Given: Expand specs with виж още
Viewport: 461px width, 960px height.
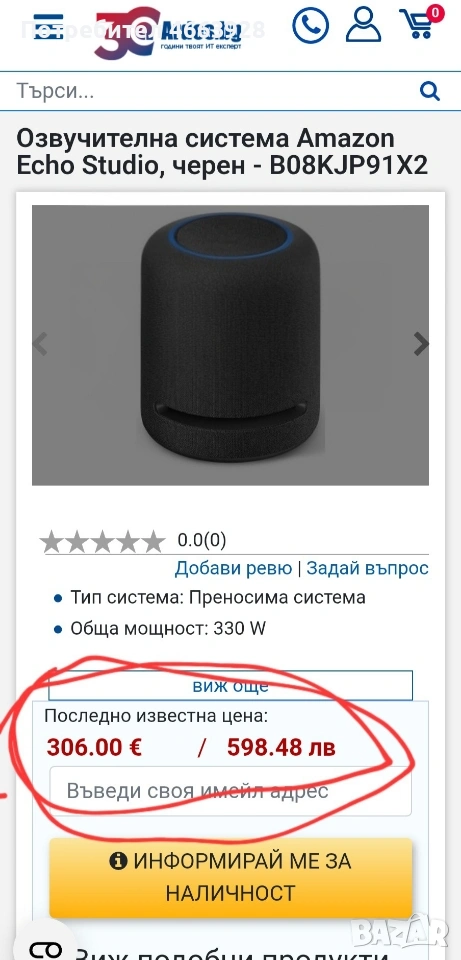Looking at the screenshot, I should 231,685.
